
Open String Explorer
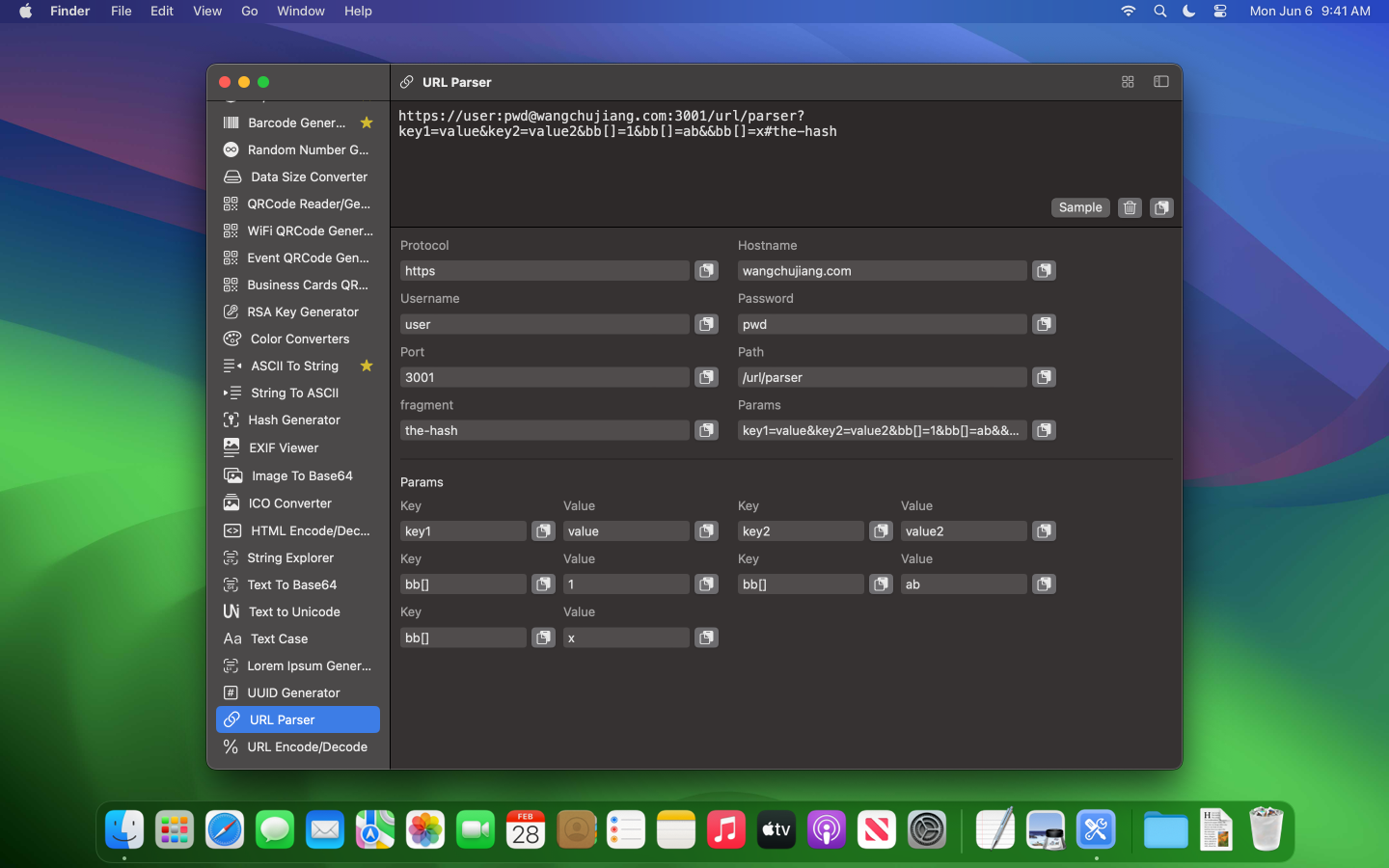(x=298, y=557)
